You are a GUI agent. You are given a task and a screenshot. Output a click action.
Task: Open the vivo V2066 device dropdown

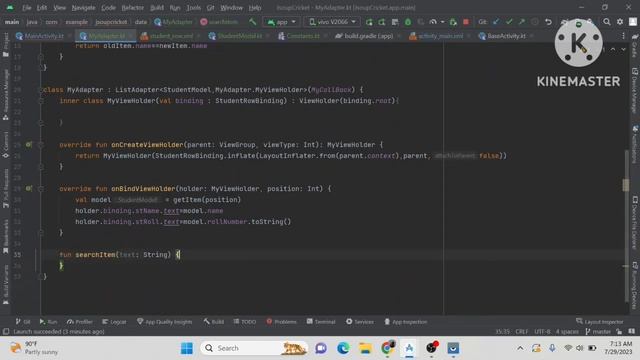332,22
